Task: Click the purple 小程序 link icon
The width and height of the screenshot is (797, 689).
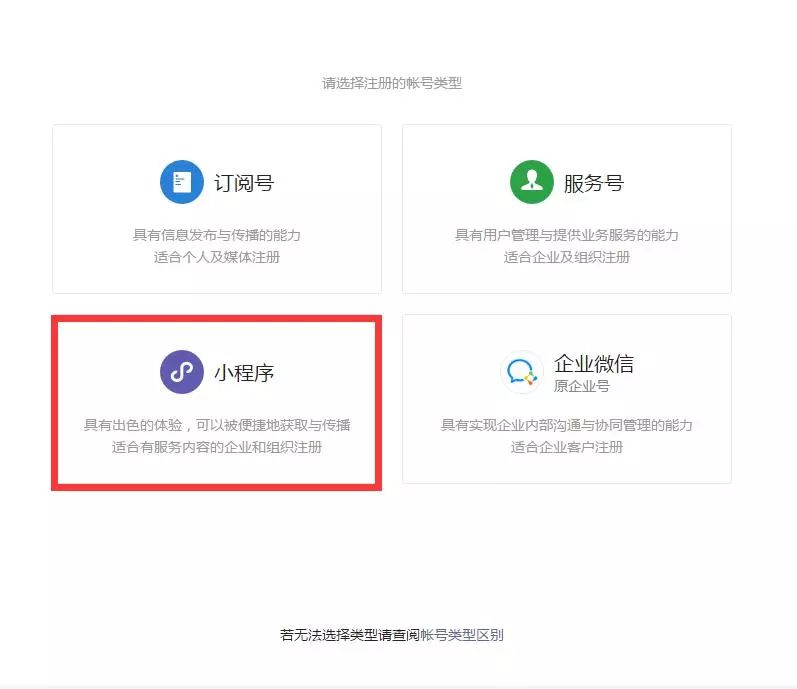Action: (181, 372)
